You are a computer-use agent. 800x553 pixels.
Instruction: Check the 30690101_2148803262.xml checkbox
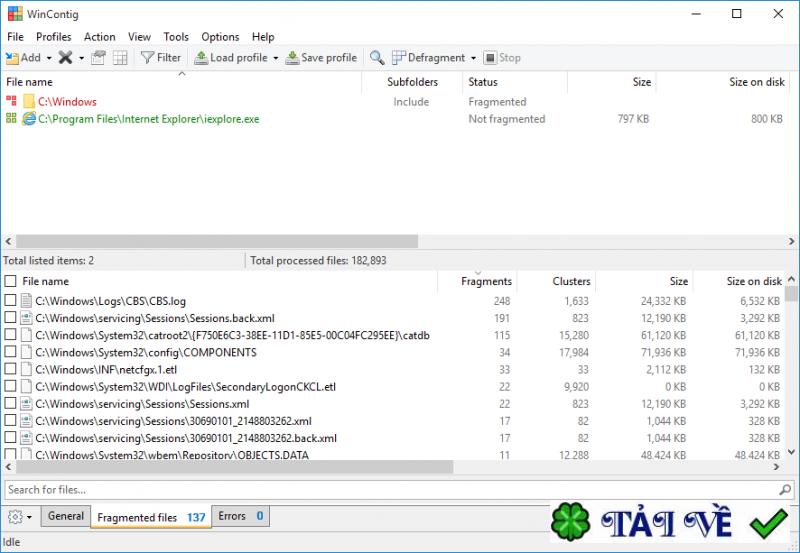[10, 421]
